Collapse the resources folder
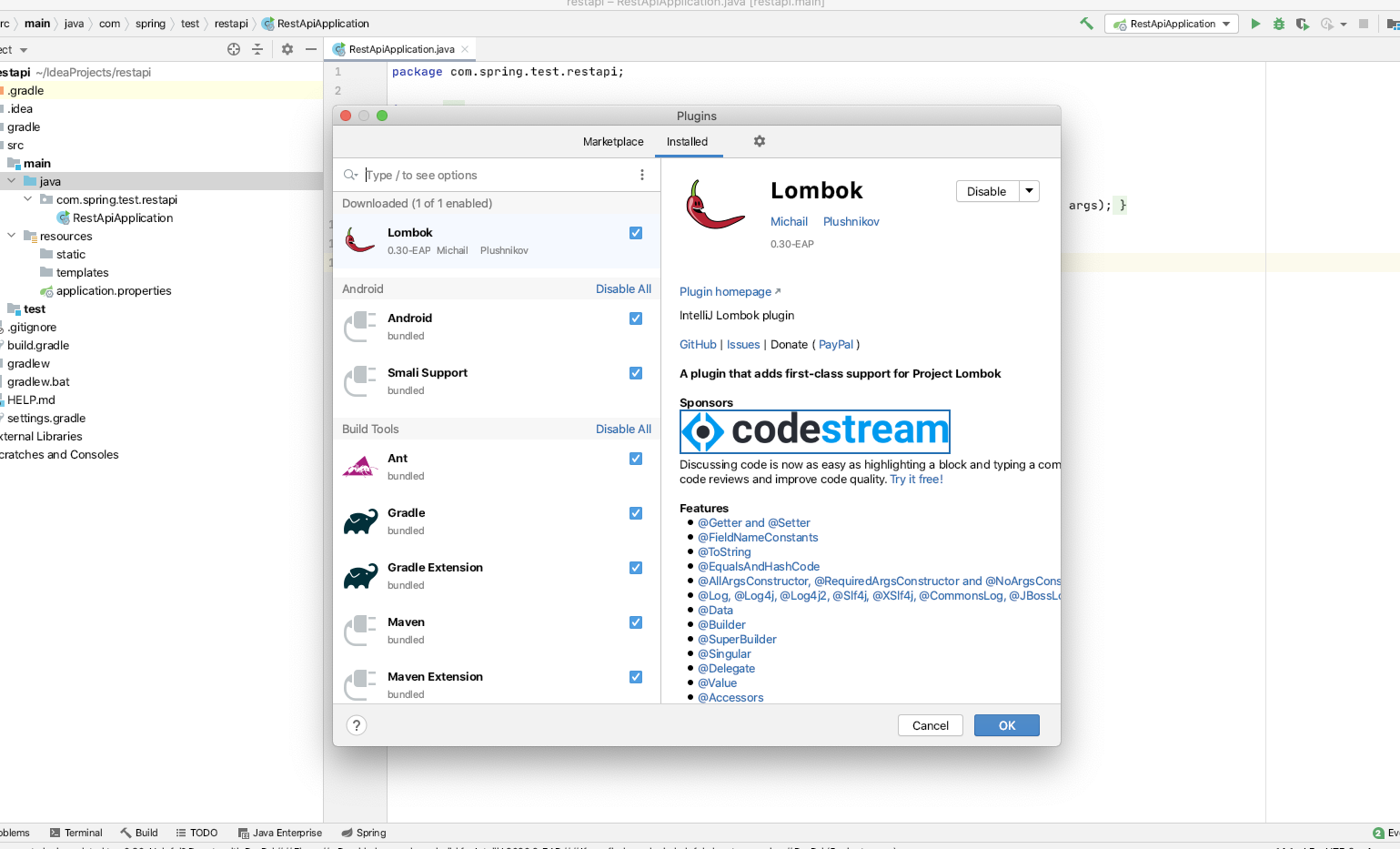This screenshot has height=849, width=1400. pos(12,236)
